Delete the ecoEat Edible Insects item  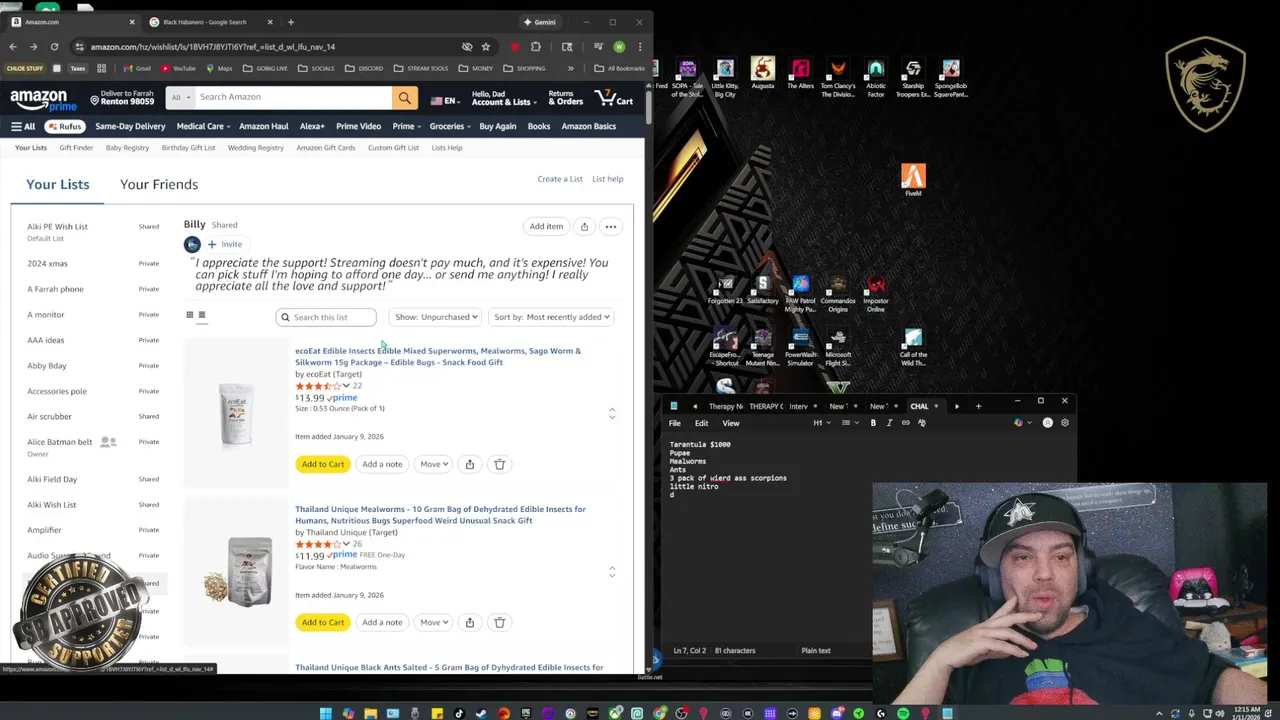pos(500,464)
